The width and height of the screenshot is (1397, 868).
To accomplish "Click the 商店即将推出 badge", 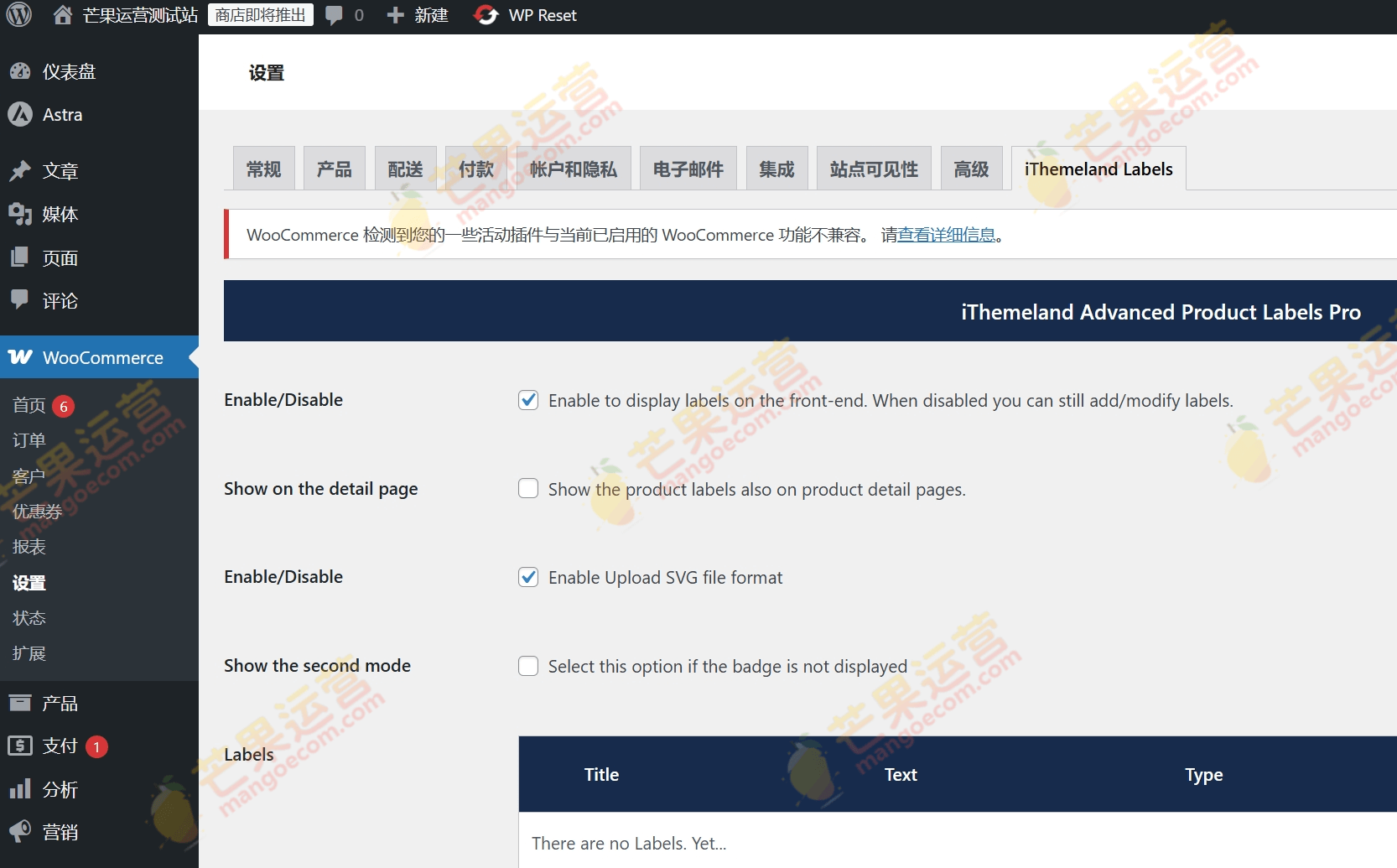I will pyautogui.click(x=261, y=15).
